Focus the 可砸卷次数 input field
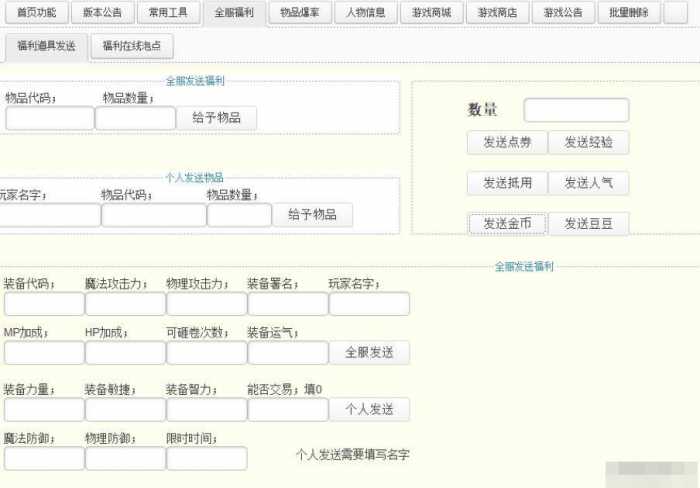 point(207,353)
